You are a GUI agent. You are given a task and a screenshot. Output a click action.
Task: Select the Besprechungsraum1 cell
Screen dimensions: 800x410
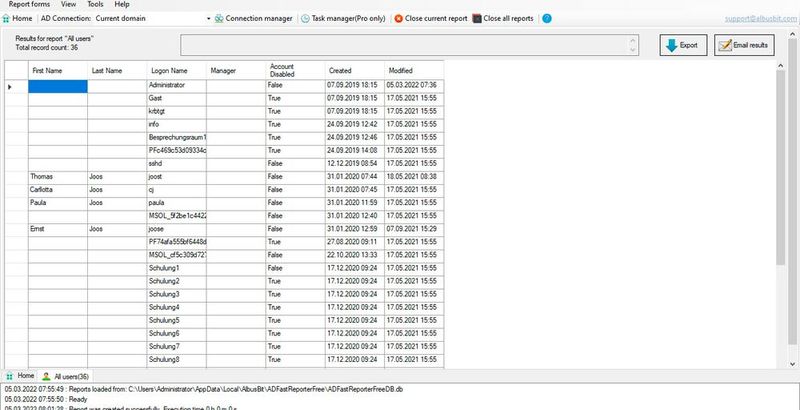pos(177,138)
